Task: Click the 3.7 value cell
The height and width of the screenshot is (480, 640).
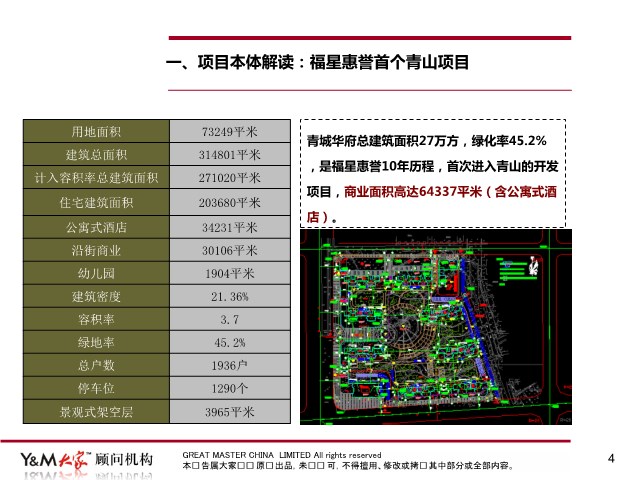Action: 230,319
